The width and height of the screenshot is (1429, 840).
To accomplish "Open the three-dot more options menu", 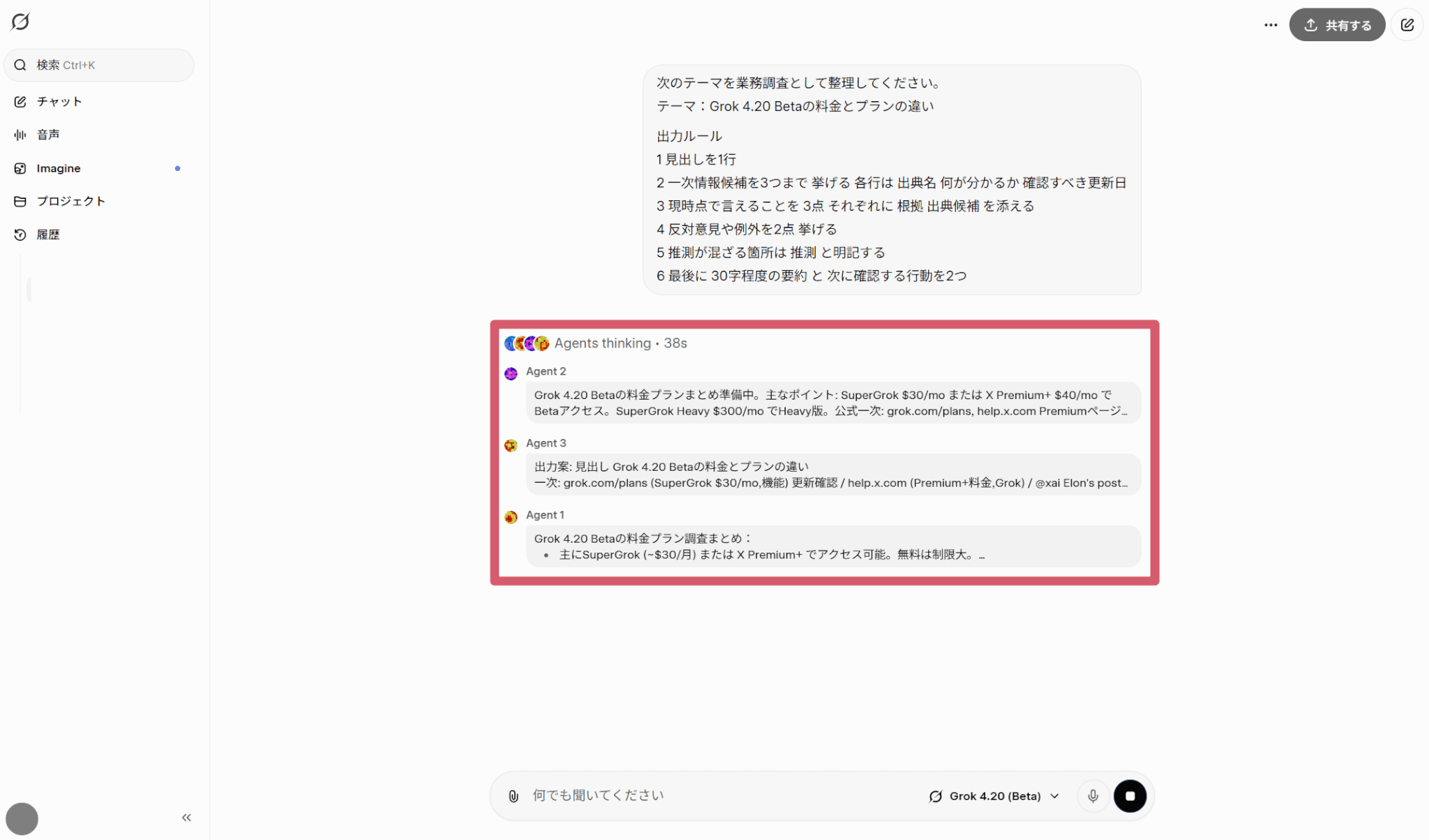I will (x=1271, y=25).
